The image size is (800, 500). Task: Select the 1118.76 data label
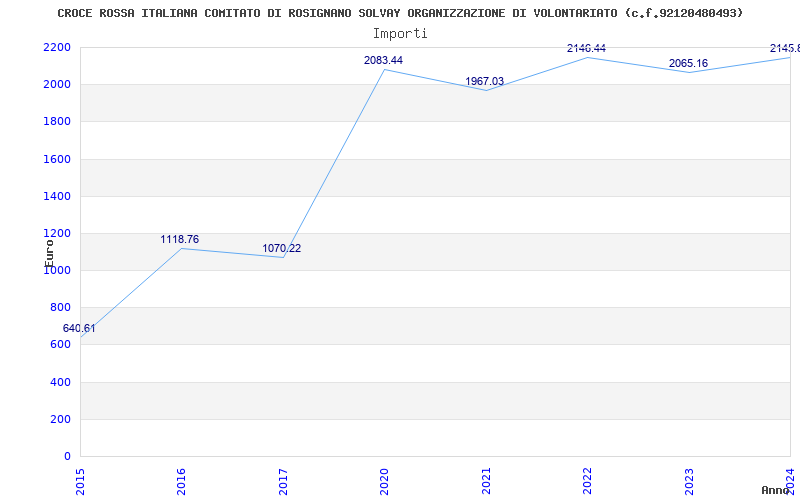[180, 239]
